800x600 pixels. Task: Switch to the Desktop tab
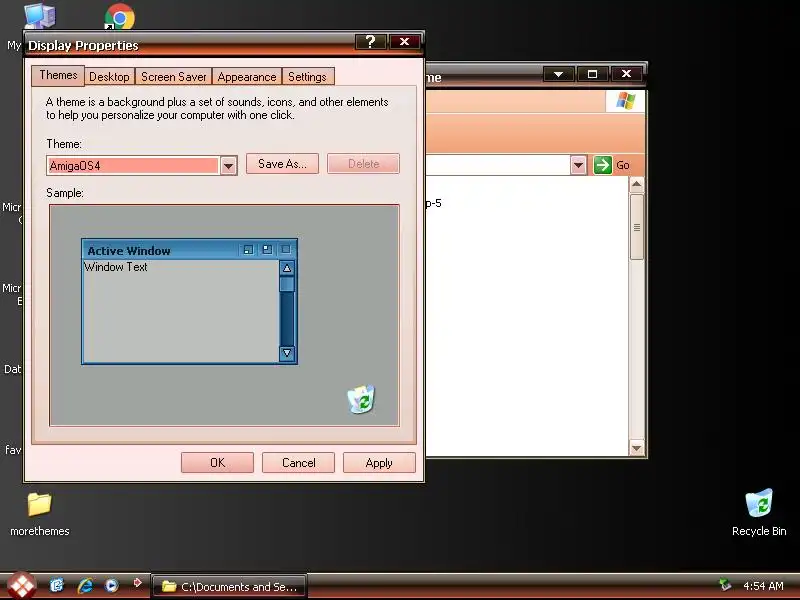click(109, 77)
